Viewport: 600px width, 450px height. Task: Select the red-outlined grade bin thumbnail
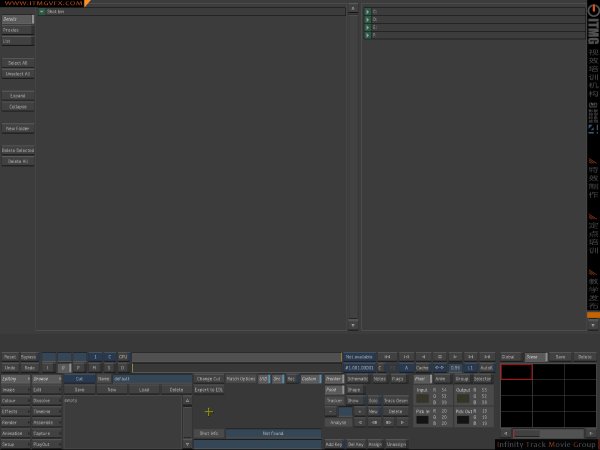(x=516, y=372)
